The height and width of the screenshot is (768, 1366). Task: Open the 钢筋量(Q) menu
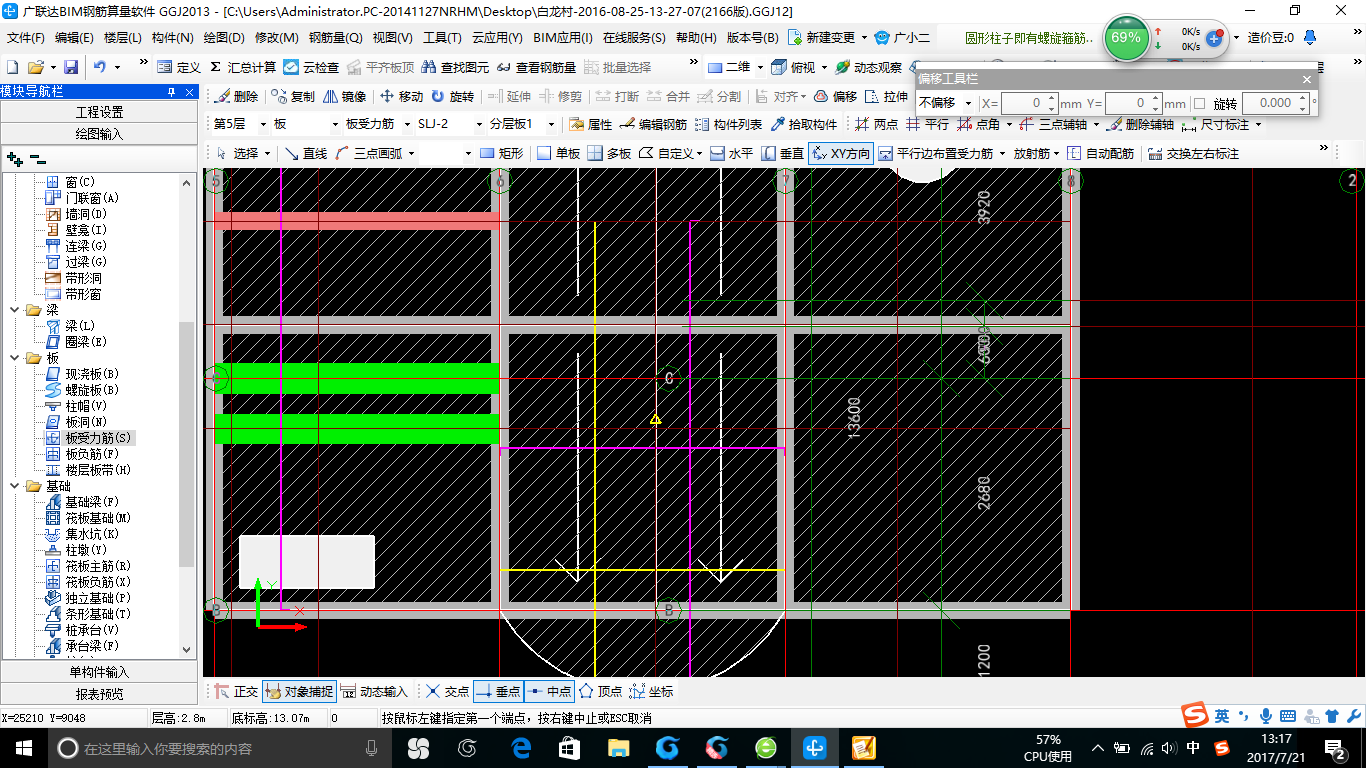pyautogui.click(x=335, y=38)
